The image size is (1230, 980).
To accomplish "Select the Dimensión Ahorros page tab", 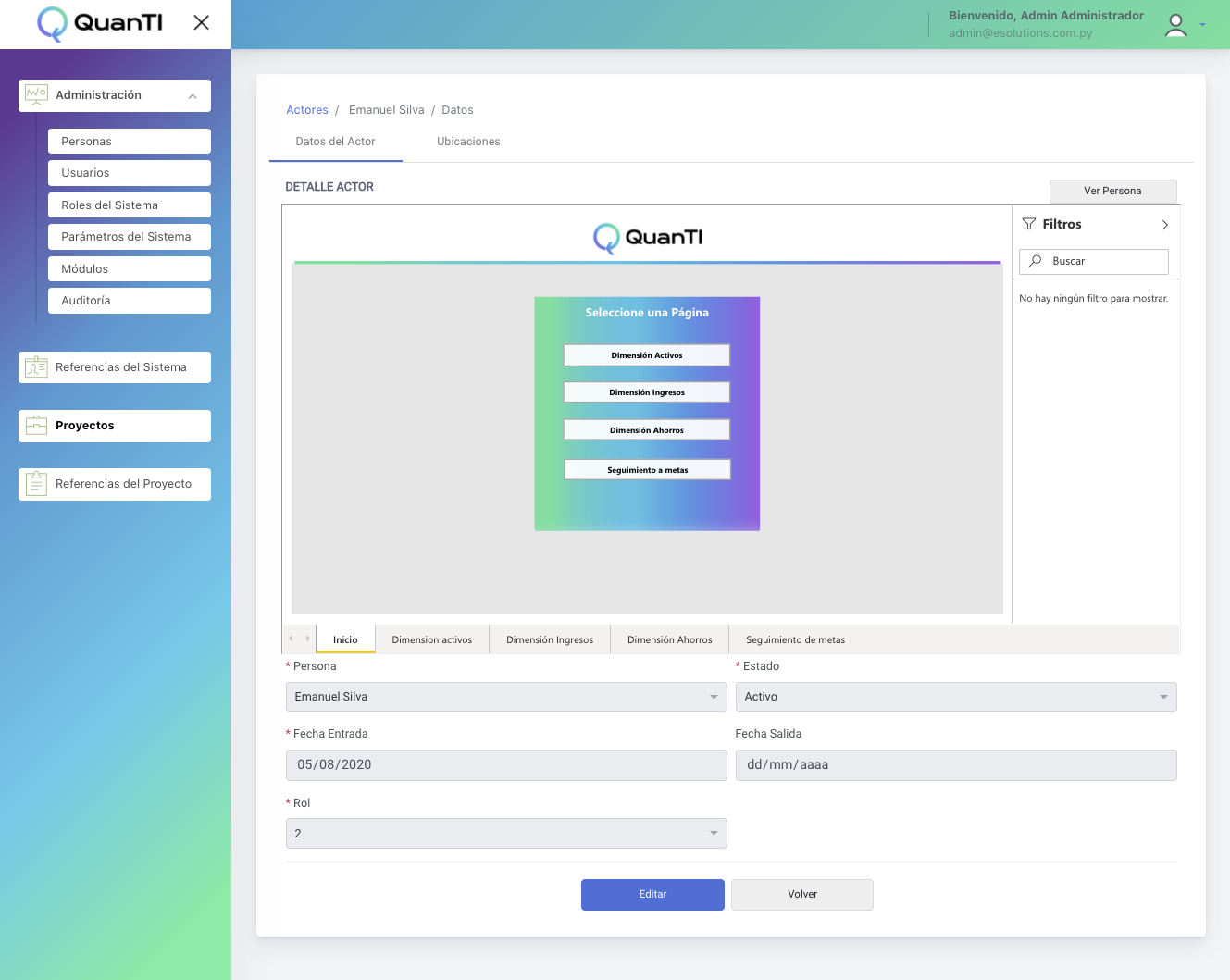I will [x=670, y=639].
